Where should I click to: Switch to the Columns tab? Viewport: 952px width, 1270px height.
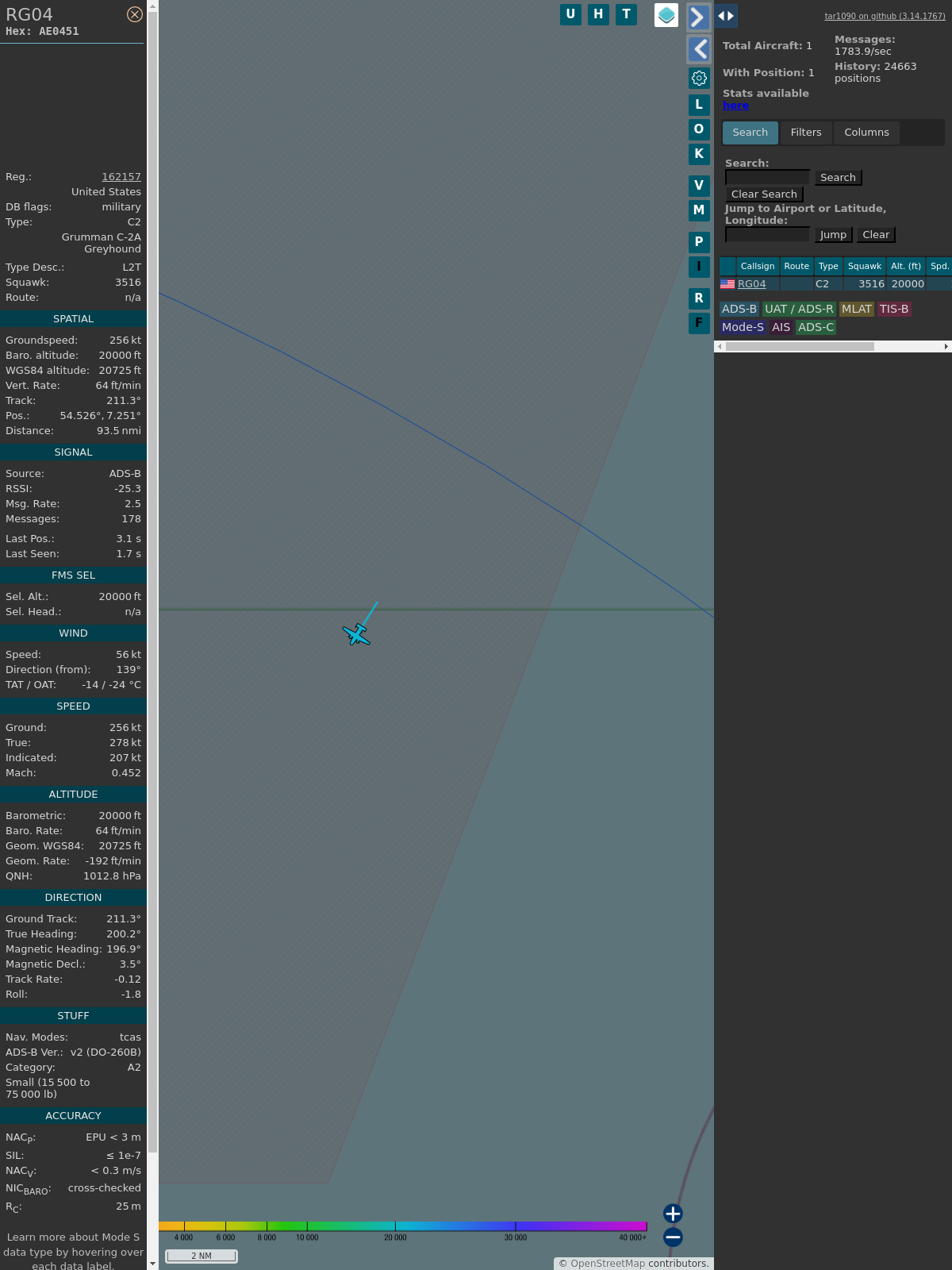[x=866, y=133]
